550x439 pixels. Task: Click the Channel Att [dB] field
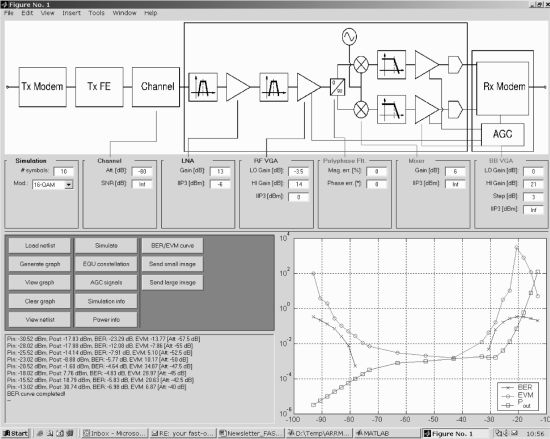(142, 172)
